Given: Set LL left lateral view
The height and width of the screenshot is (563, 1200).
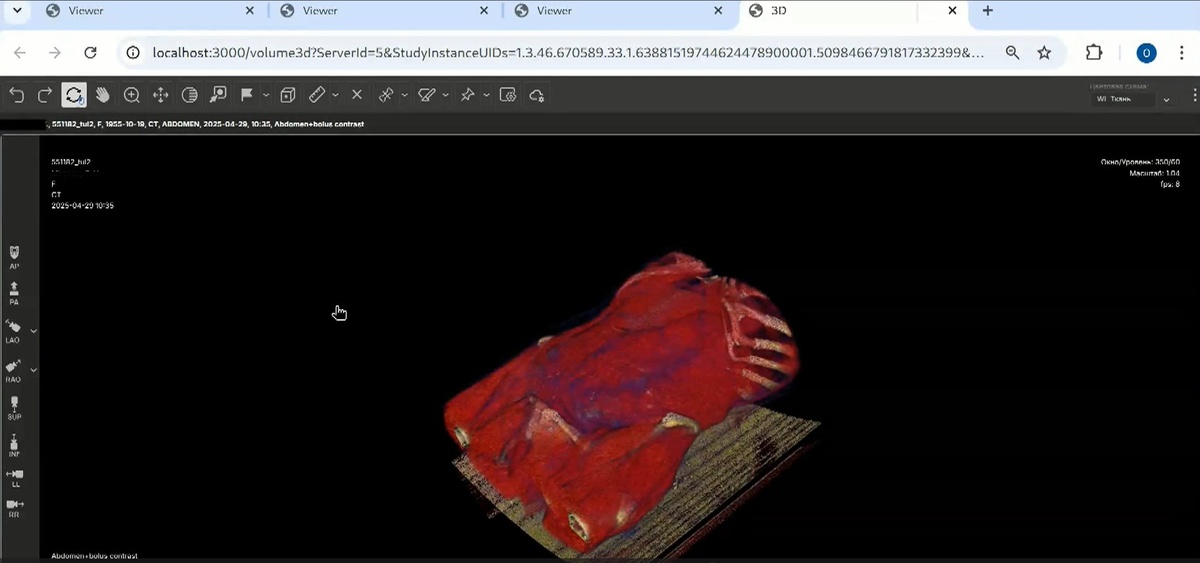Looking at the screenshot, I should click(14, 478).
